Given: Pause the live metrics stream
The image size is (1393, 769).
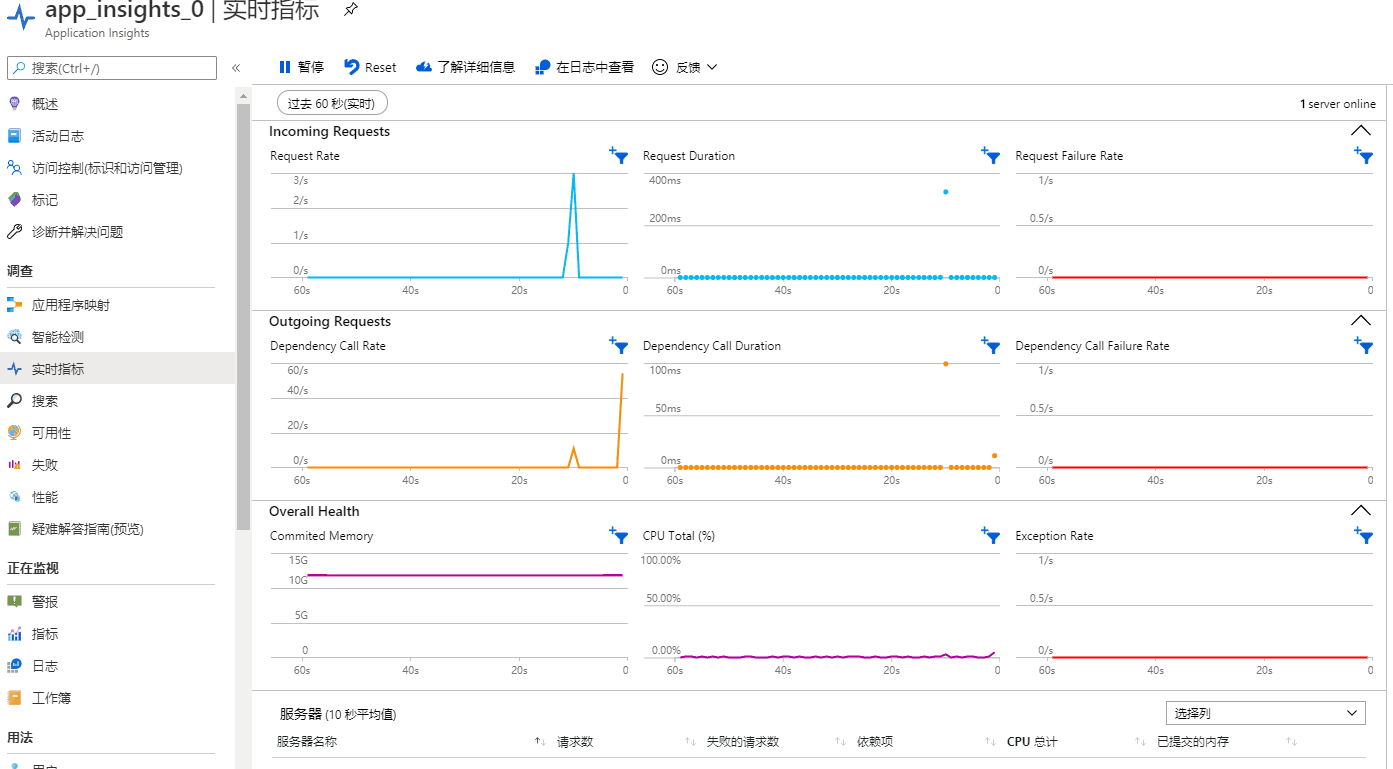Looking at the screenshot, I should [301, 67].
